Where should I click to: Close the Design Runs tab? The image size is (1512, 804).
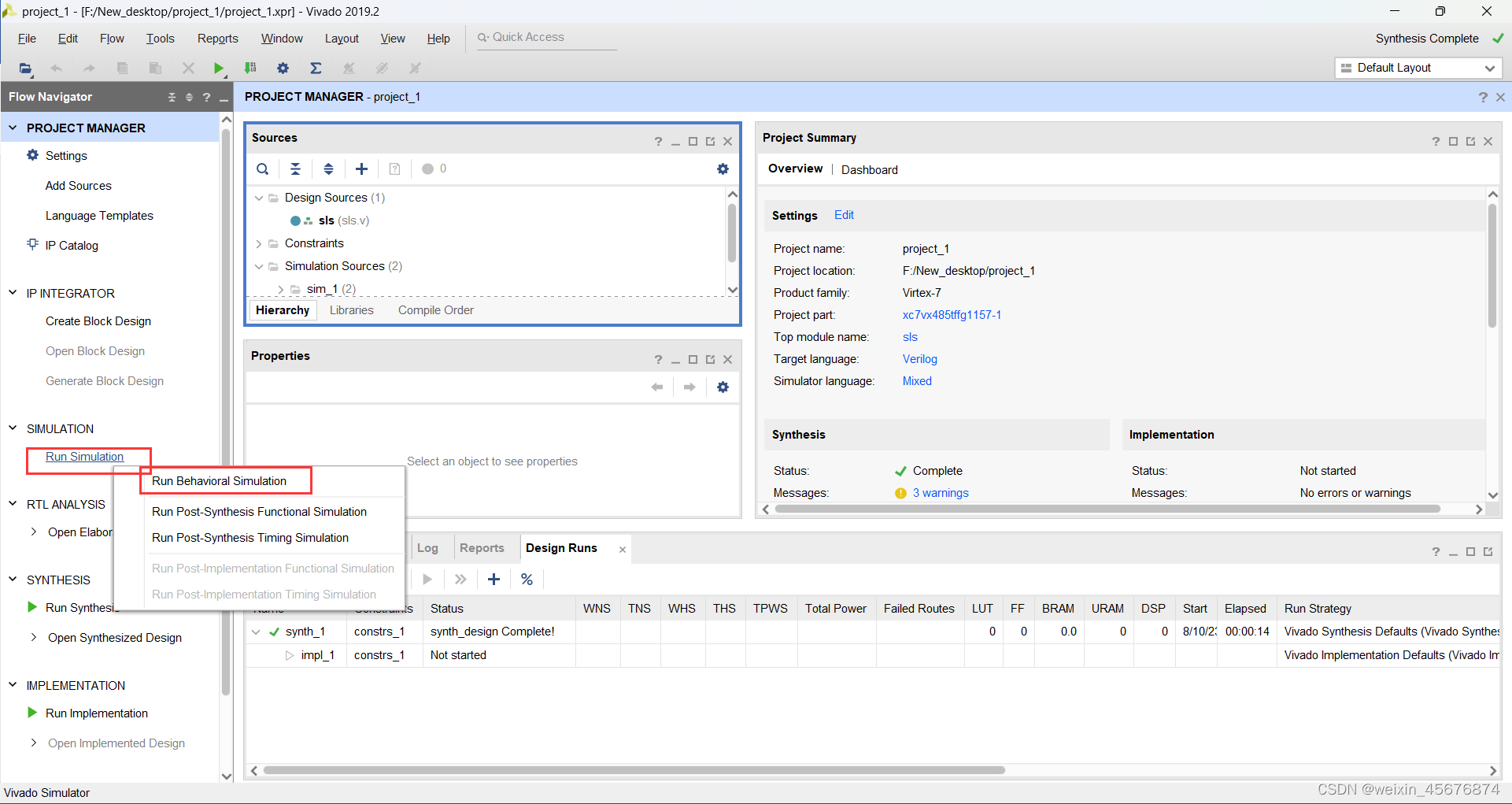622,550
